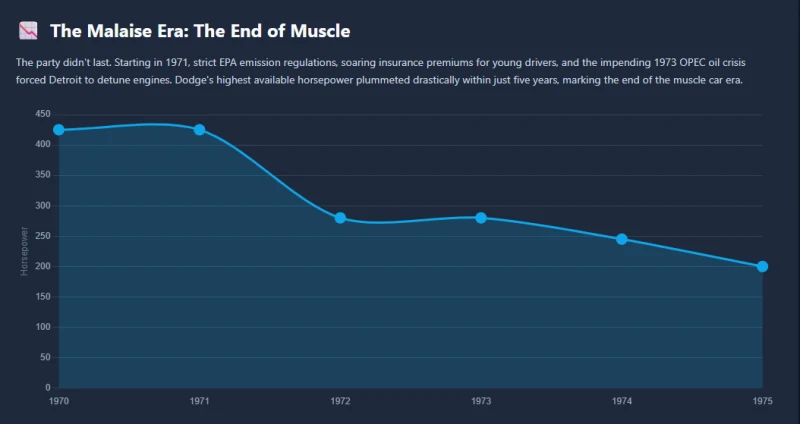
Task: Click the 1972 horsepower data point
Action: tap(340, 218)
